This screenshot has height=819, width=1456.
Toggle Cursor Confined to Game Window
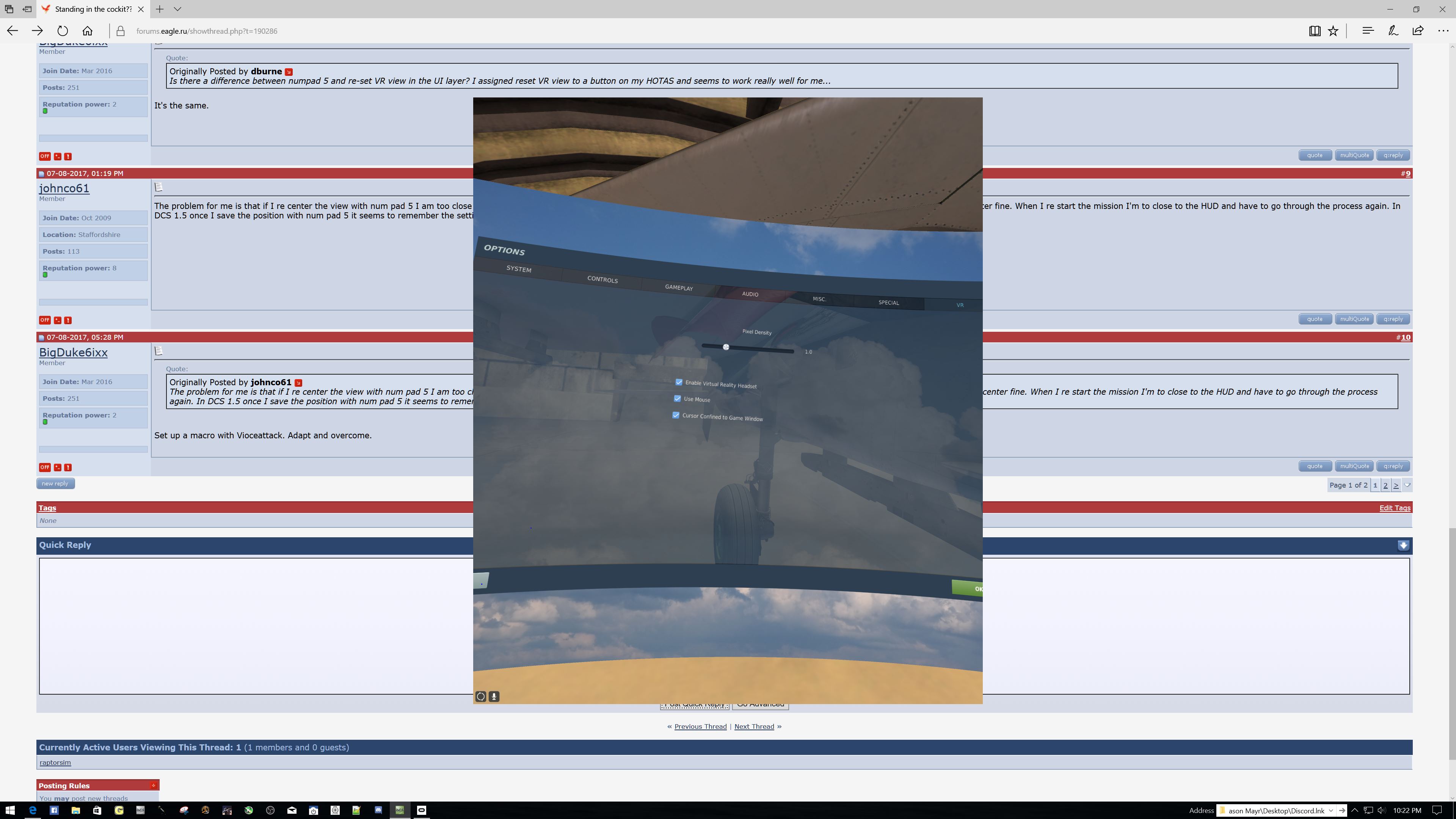tap(675, 415)
